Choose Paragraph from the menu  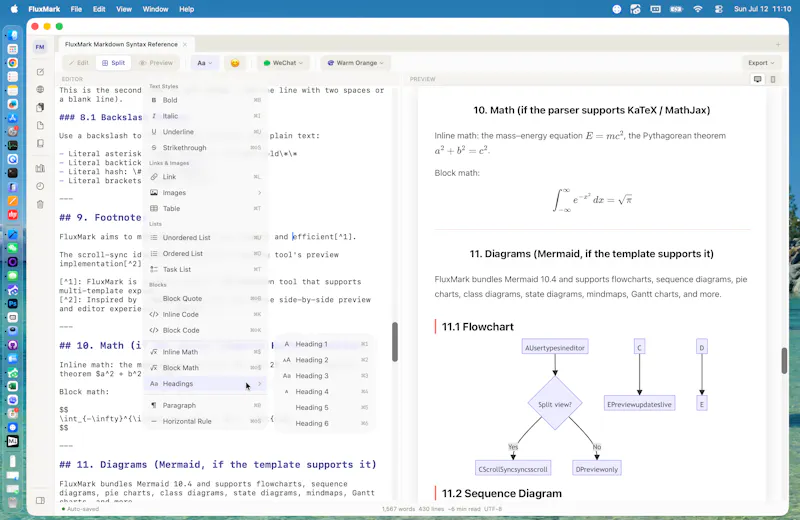205,405
